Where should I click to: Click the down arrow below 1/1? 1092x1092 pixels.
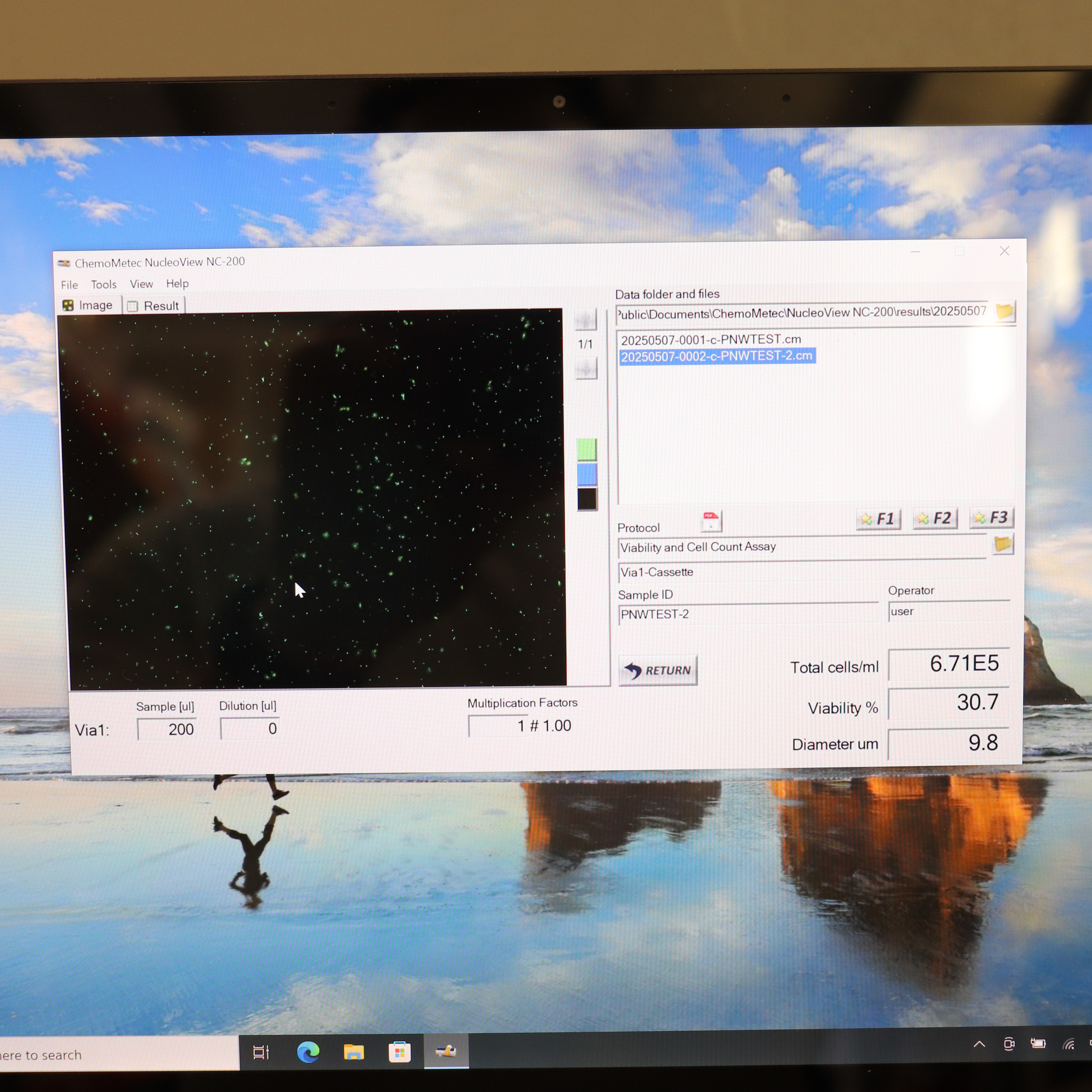tap(586, 369)
